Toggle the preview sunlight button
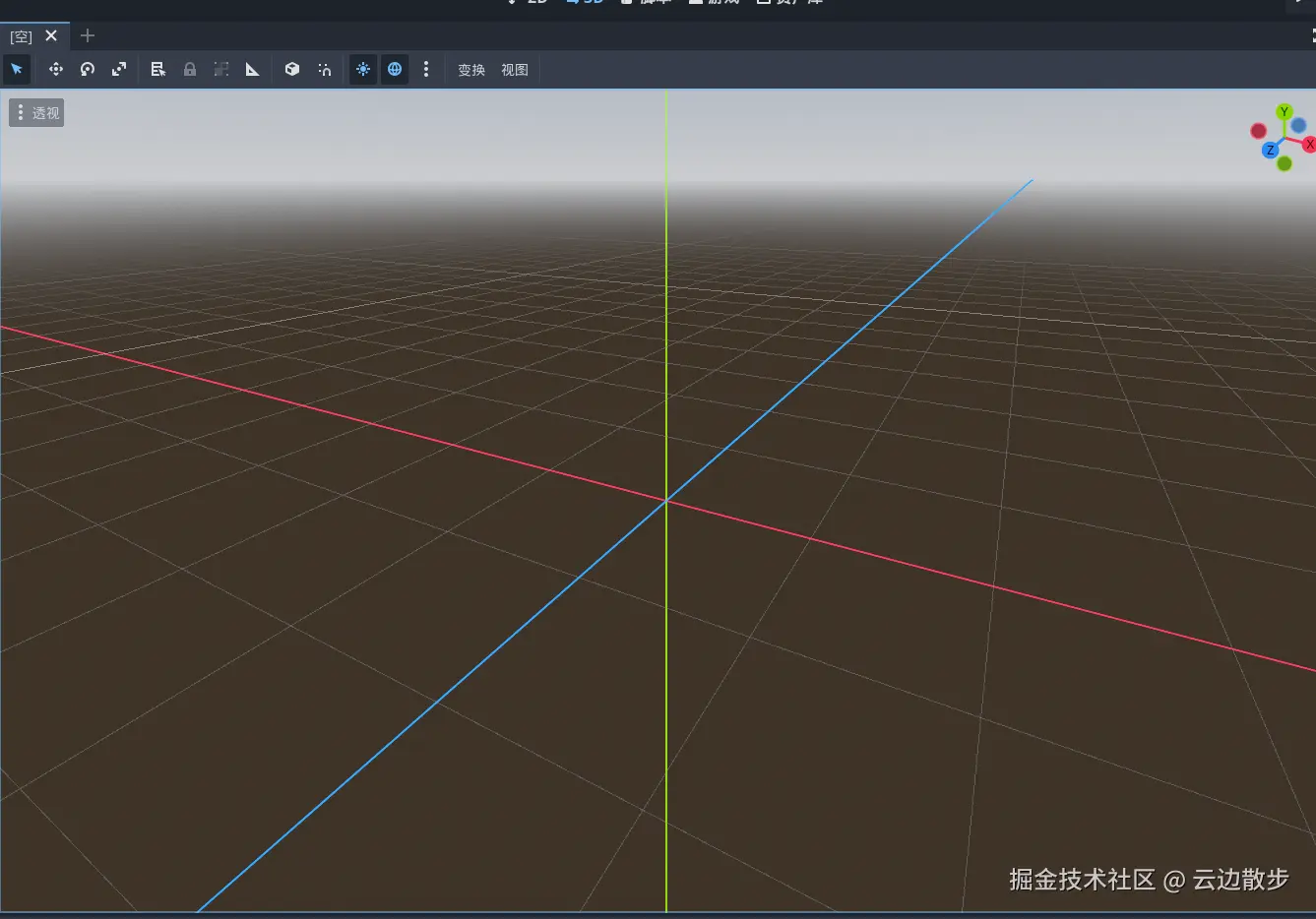Screen dimensions: 1316x919 363,70
